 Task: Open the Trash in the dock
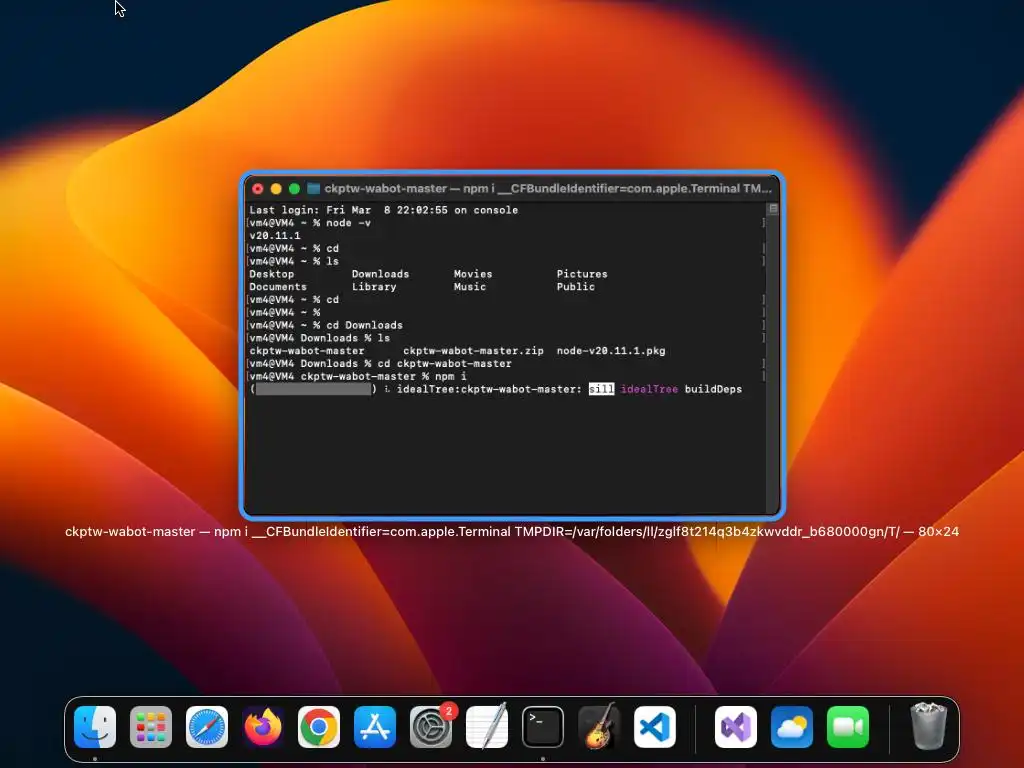point(929,726)
